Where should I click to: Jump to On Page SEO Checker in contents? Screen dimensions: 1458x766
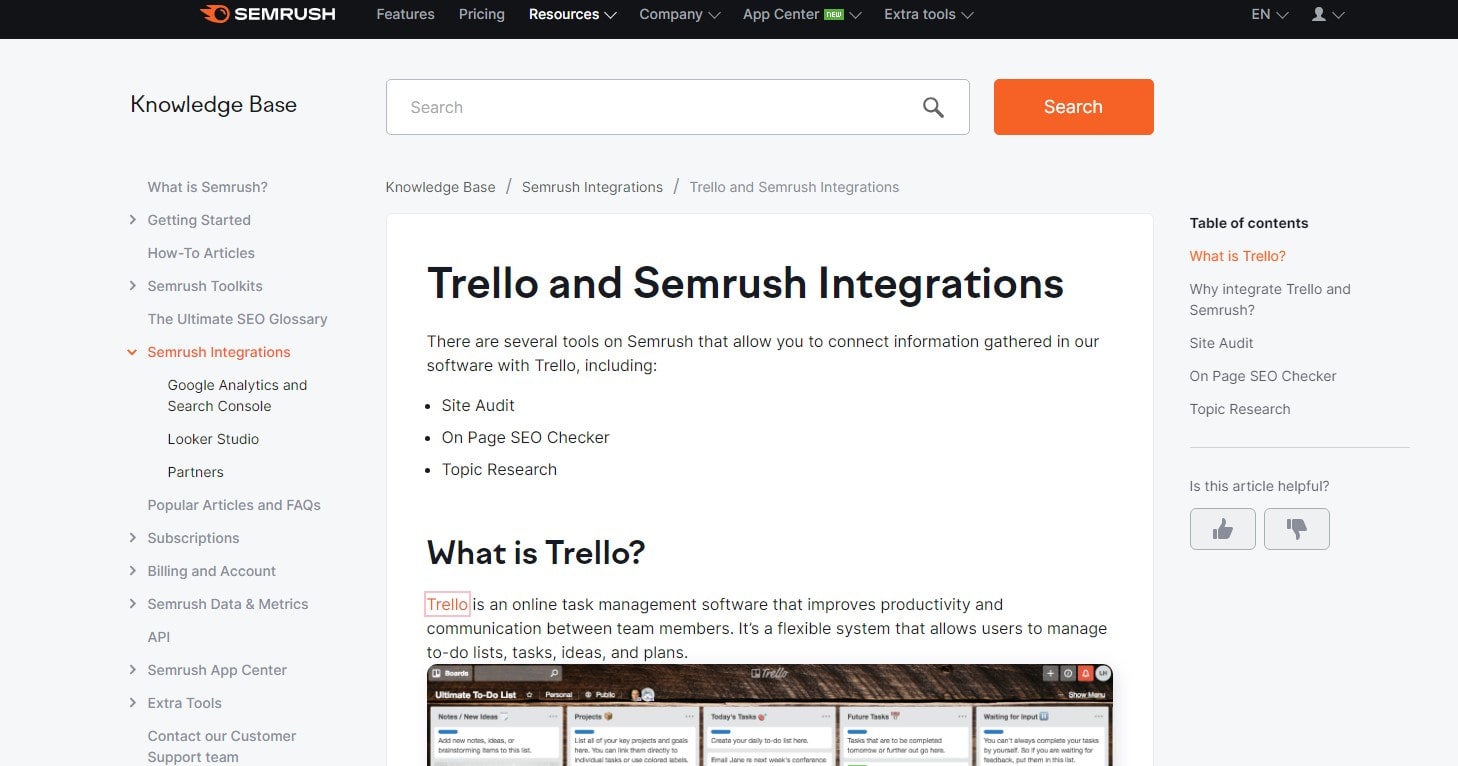pyautogui.click(x=1262, y=376)
